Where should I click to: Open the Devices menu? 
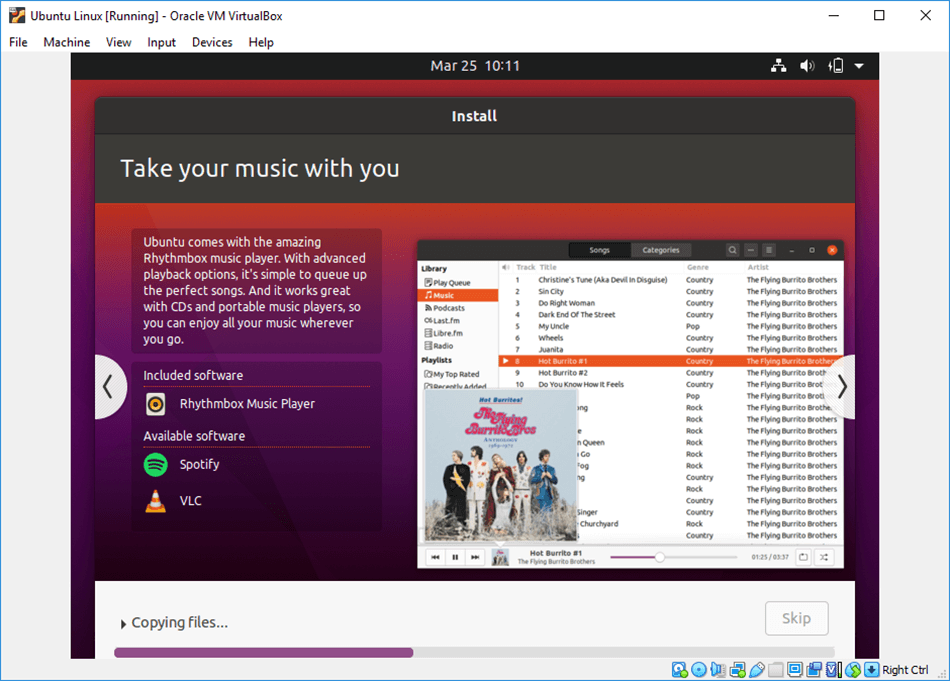[x=212, y=42]
